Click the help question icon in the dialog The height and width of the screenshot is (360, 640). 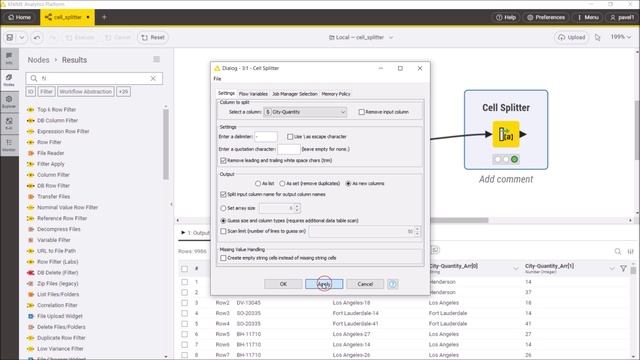tap(393, 284)
